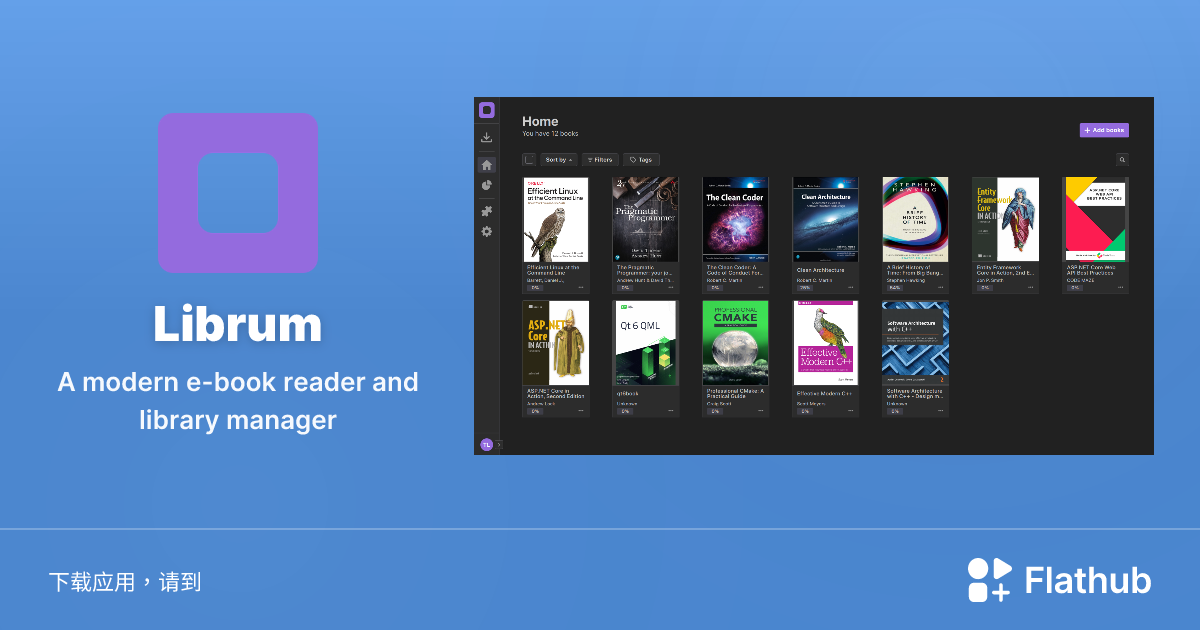Open the Tags dropdown

pos(641,159)
